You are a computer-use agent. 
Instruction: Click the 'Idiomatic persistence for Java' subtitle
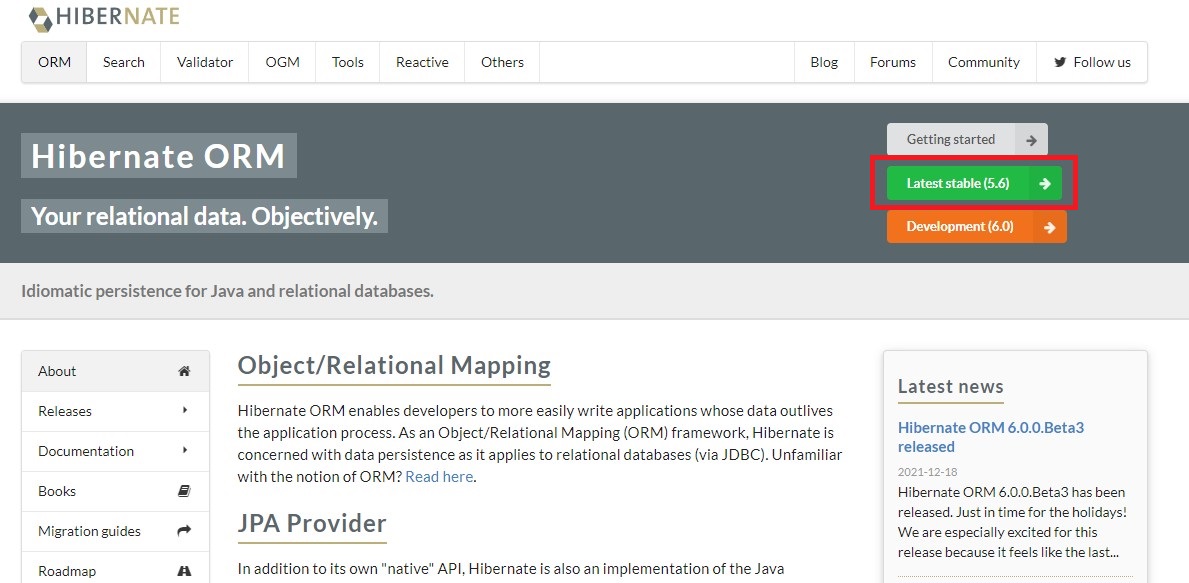coord(227,291)
